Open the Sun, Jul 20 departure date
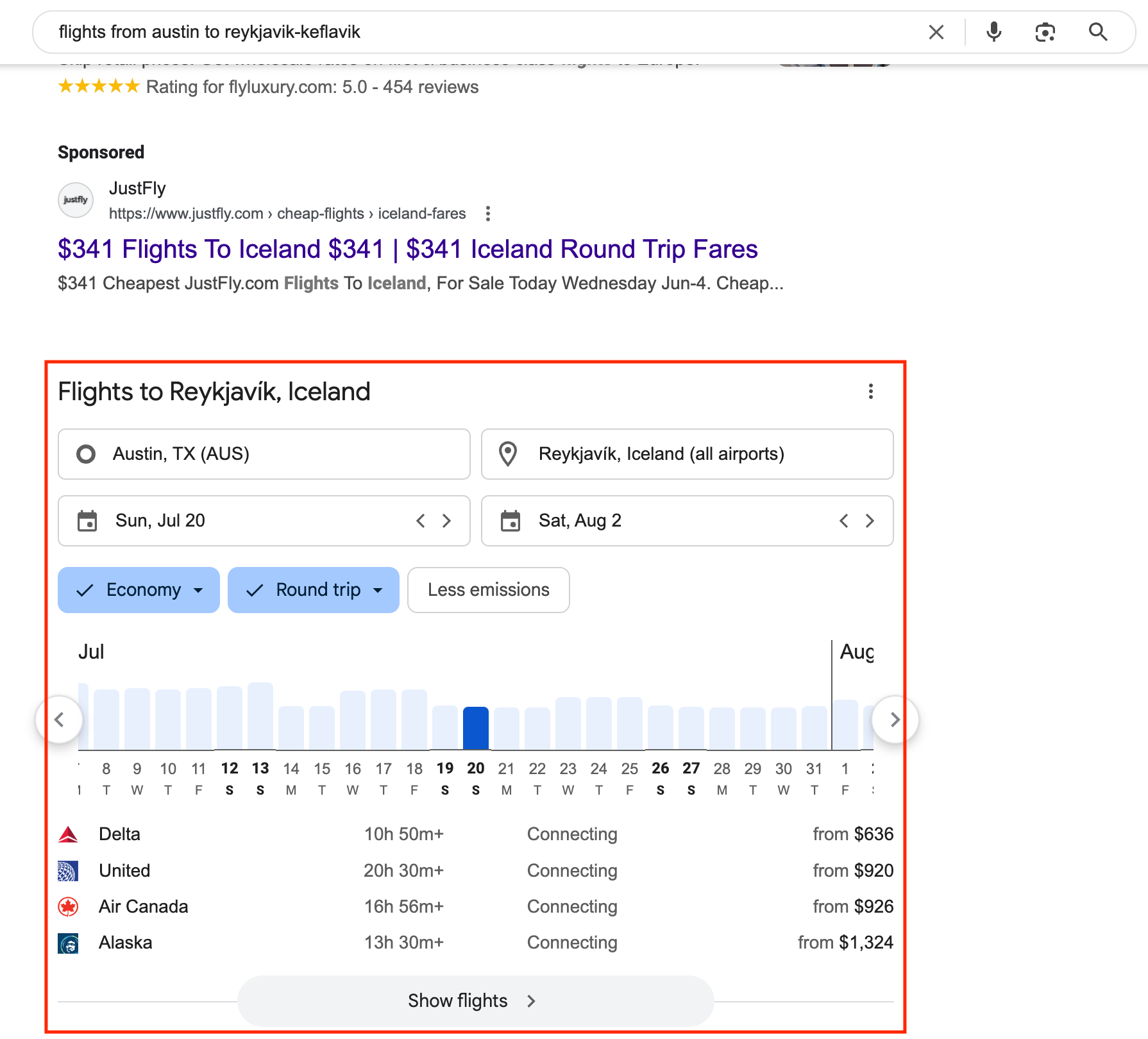Viewport: 1148px width, 1039px height. (264, 521)
